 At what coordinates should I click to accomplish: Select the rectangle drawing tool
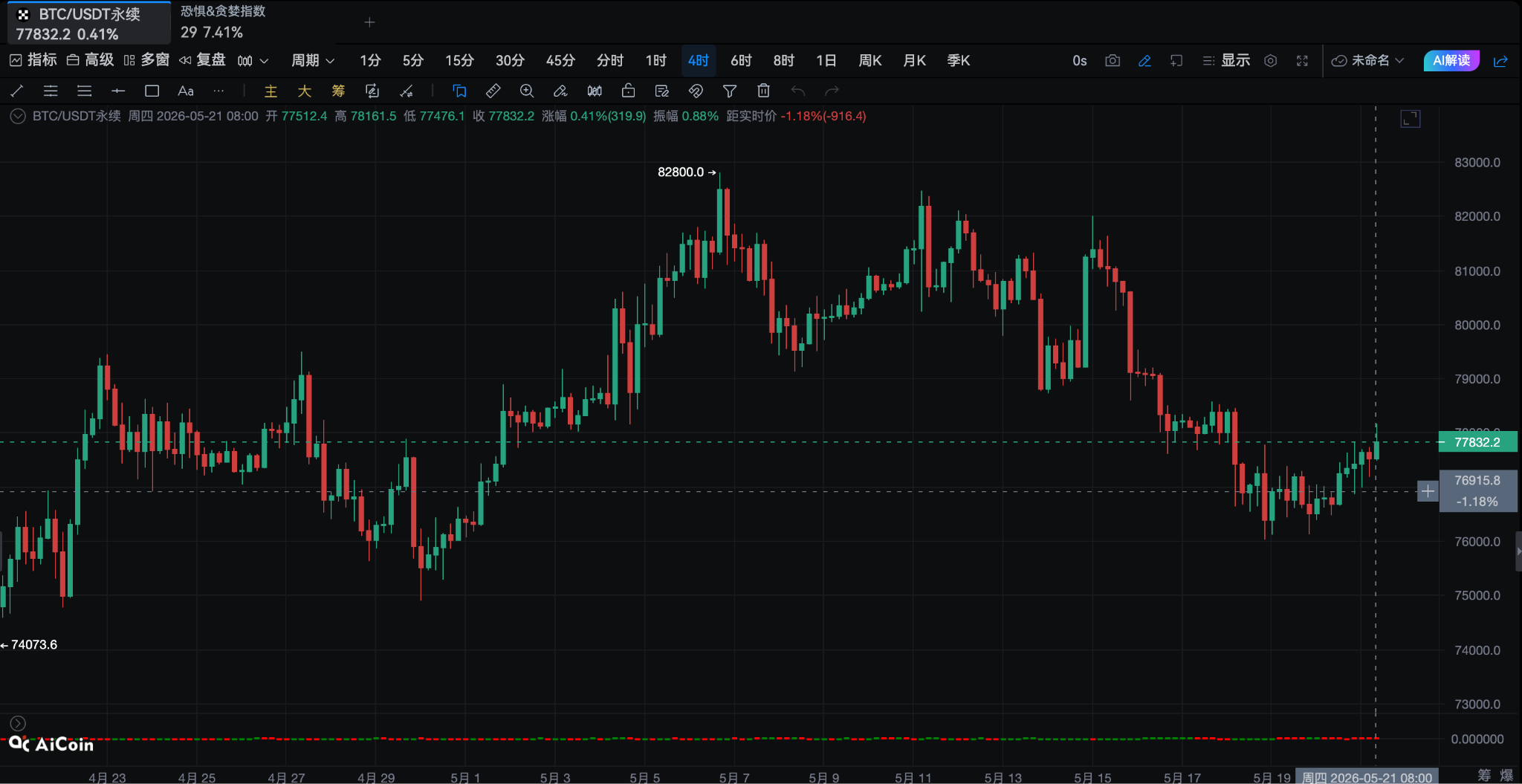point(152,91)
